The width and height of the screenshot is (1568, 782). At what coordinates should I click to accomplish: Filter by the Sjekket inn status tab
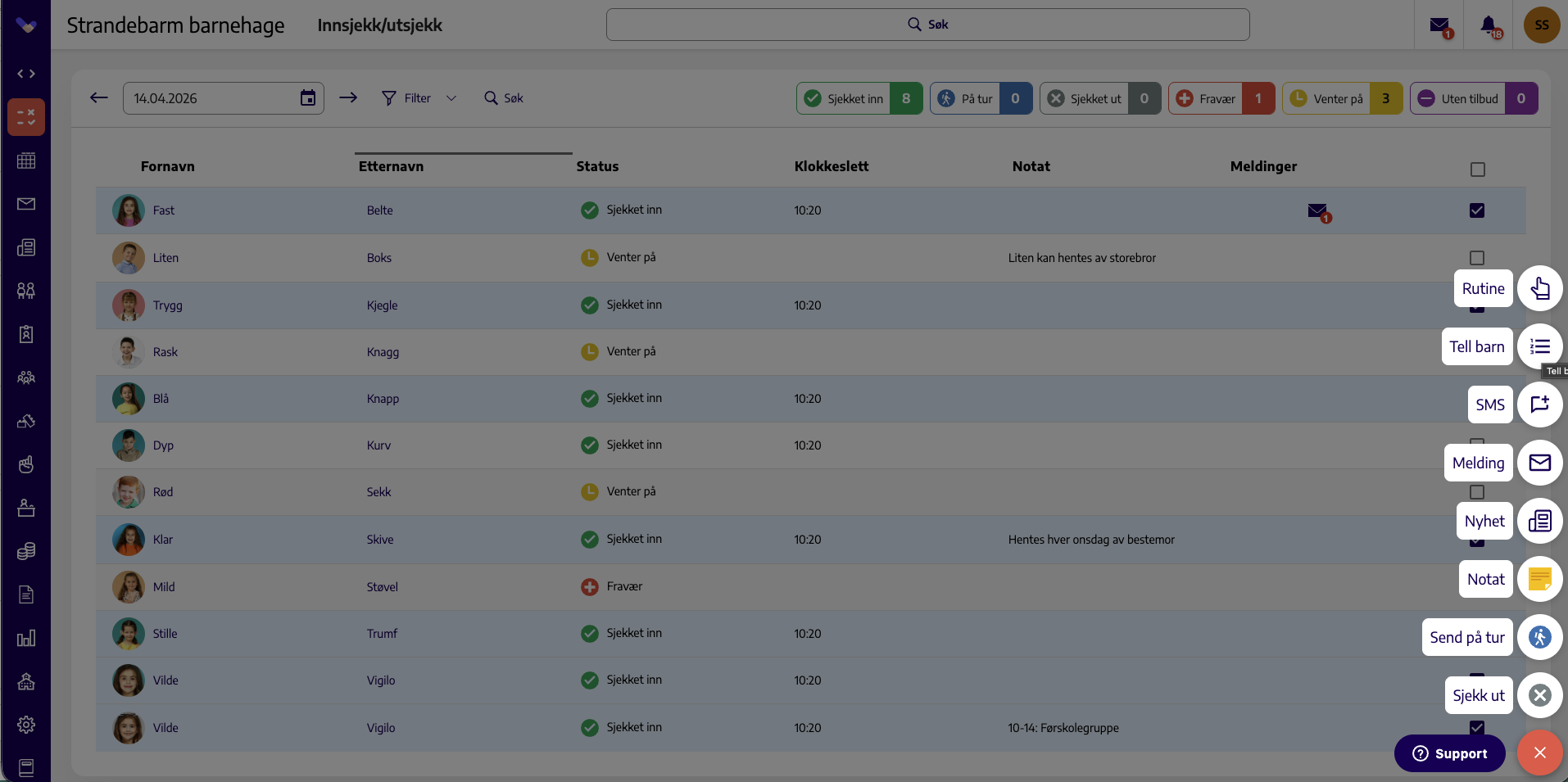coord(859,98)
